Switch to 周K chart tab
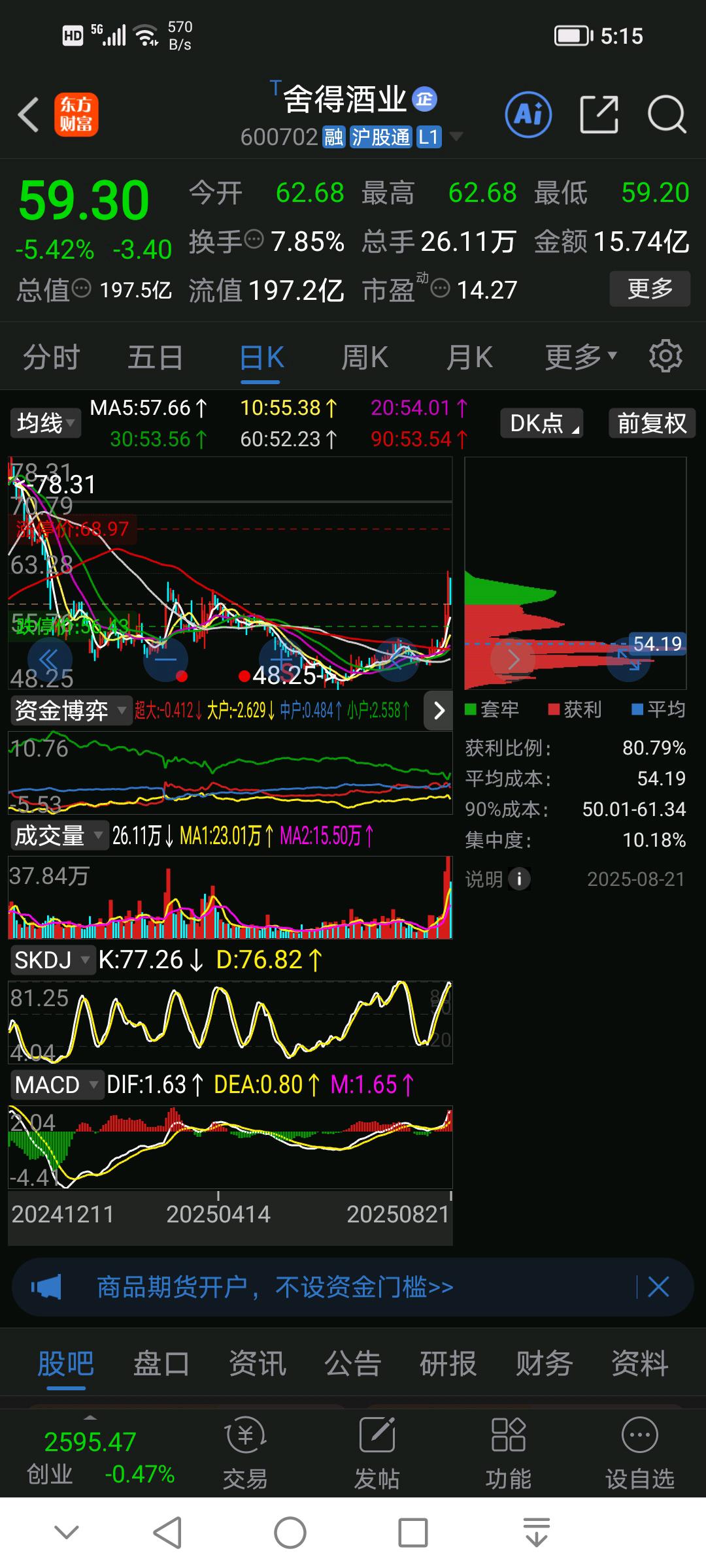This screenshot has width=706, height=1568. click(365, 357)
